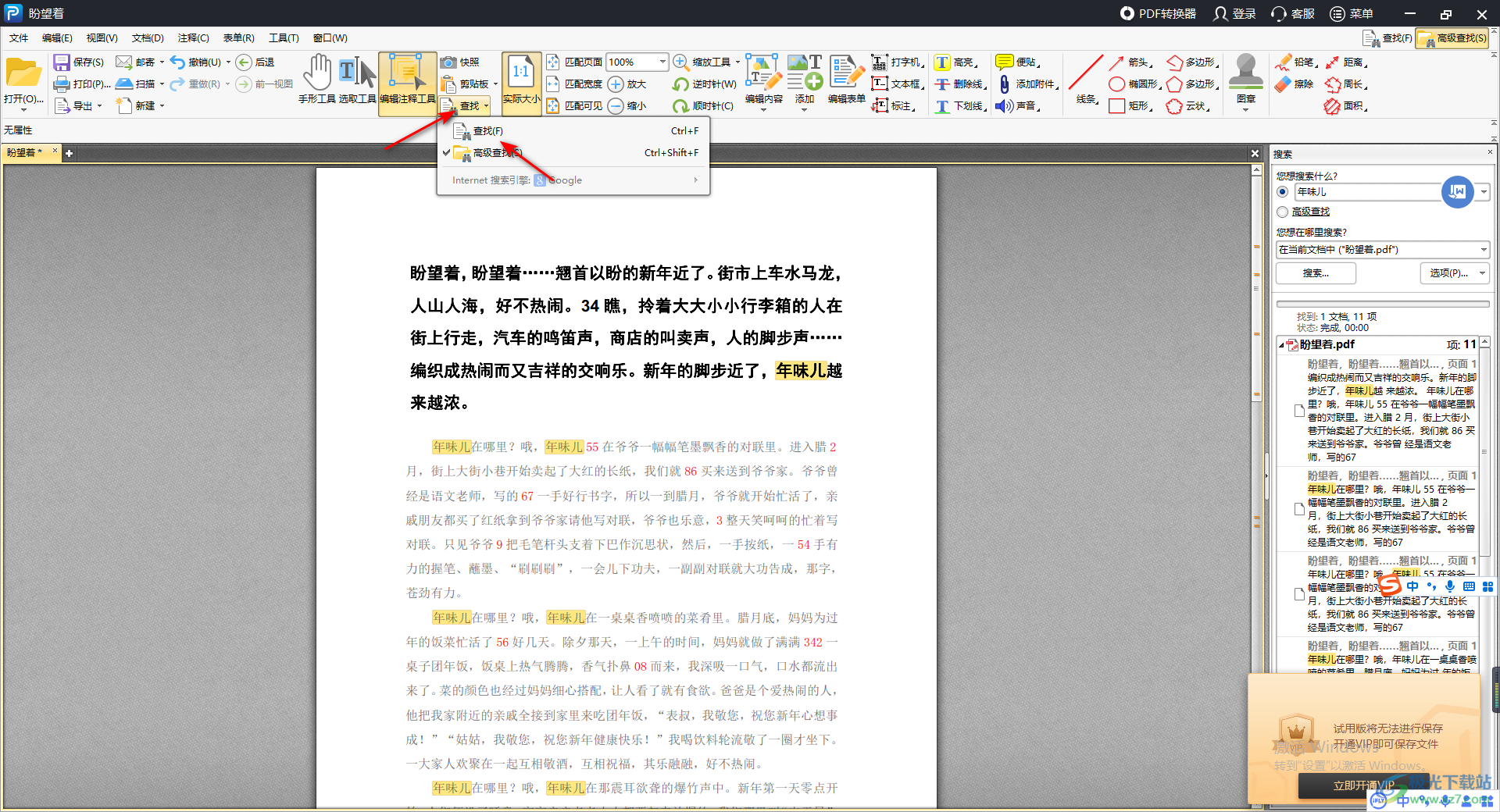Rotate the page 顺时针 clockwise

[703, 105]
